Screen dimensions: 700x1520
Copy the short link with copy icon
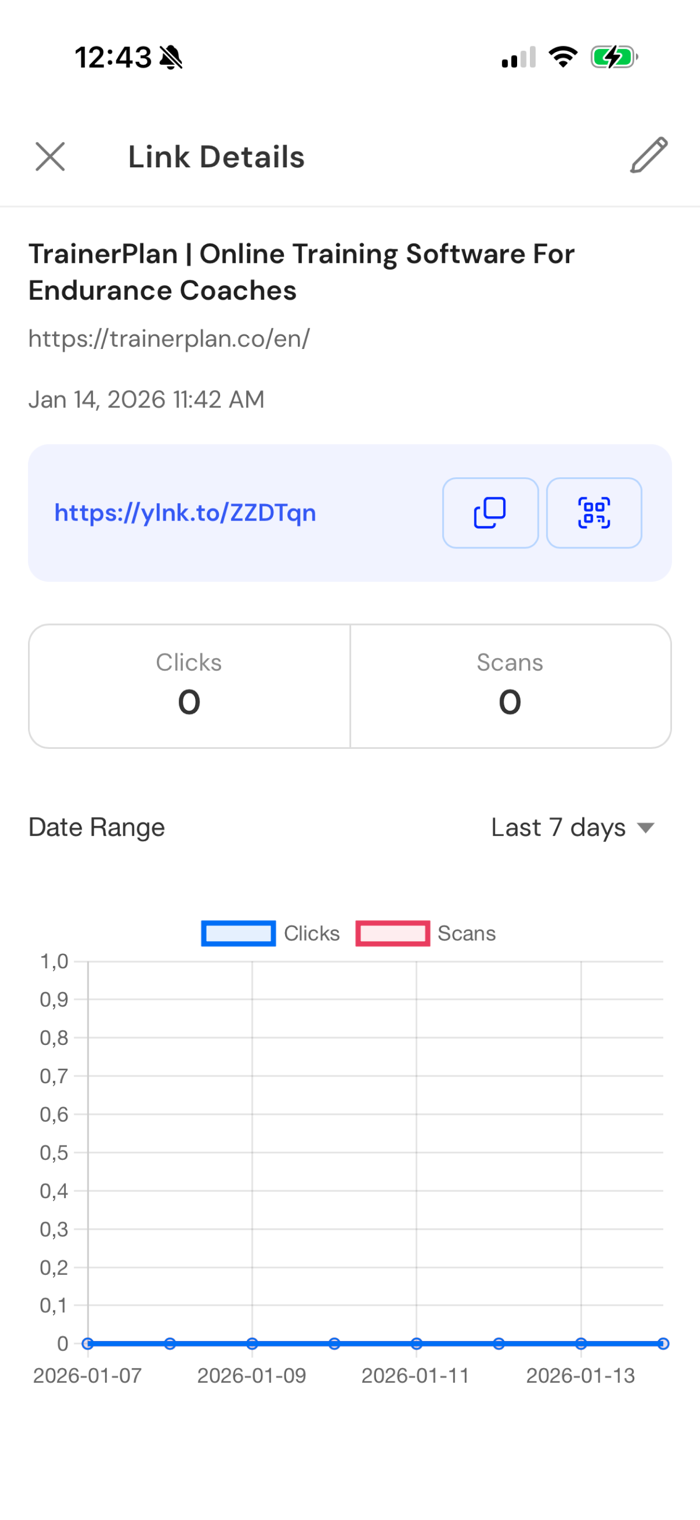point(490,513)
